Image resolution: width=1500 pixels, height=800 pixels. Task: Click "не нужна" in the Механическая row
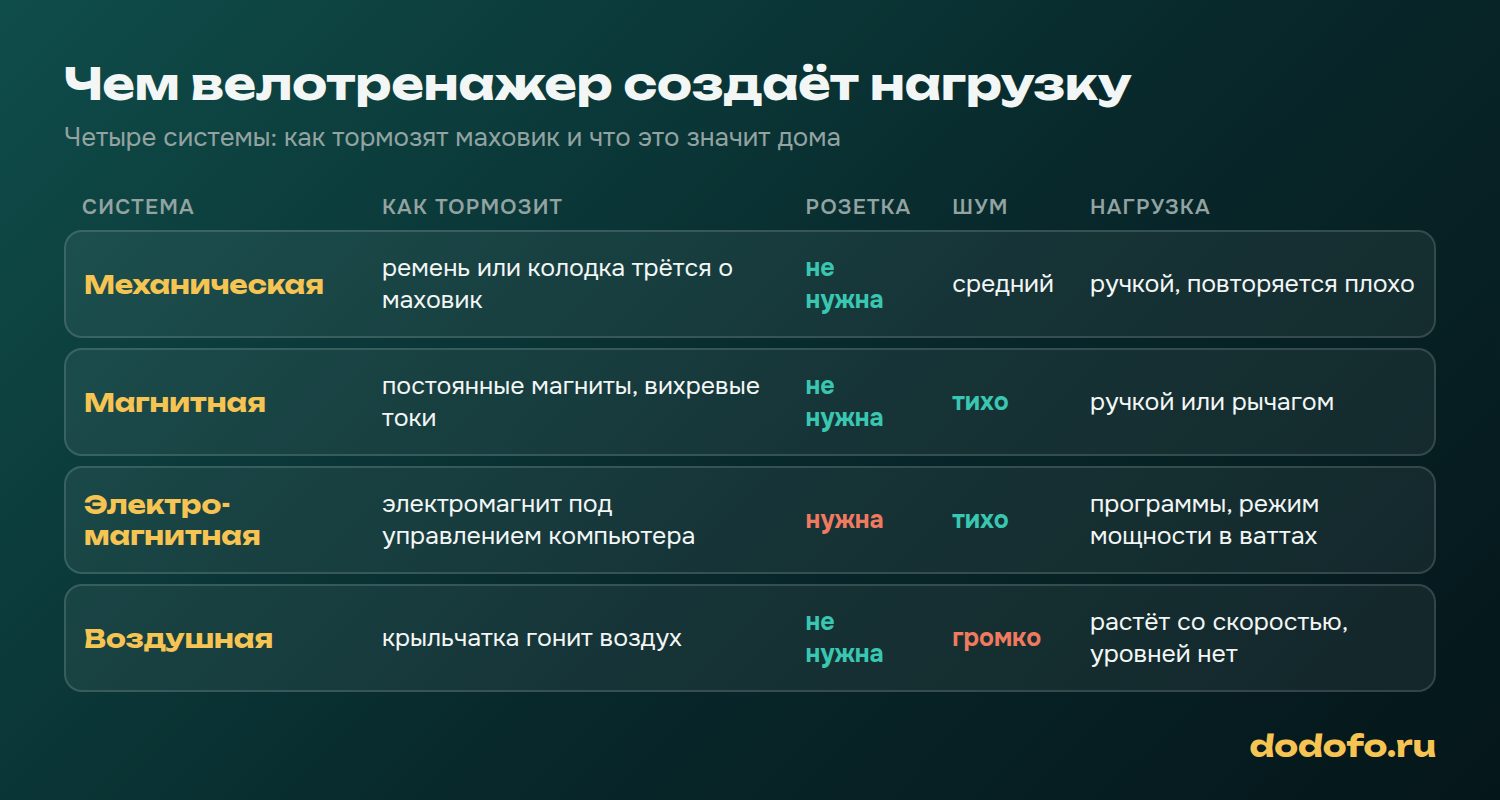845,284
